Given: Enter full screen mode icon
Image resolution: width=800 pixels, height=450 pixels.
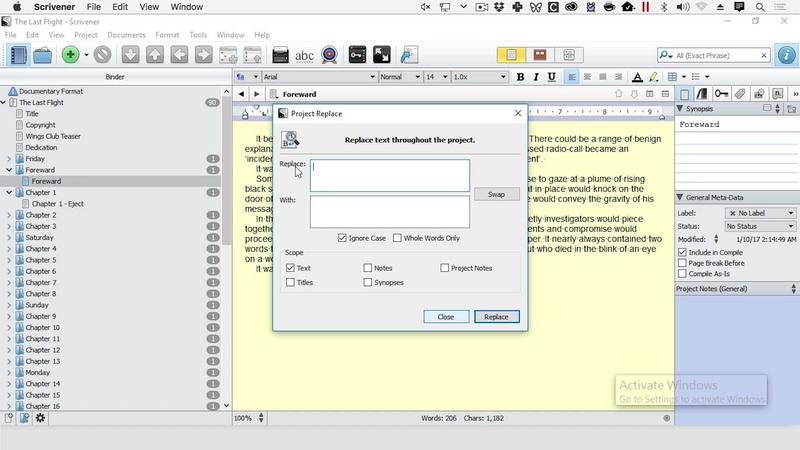Looking at the screenshot, I should click(x=382, y=55).
